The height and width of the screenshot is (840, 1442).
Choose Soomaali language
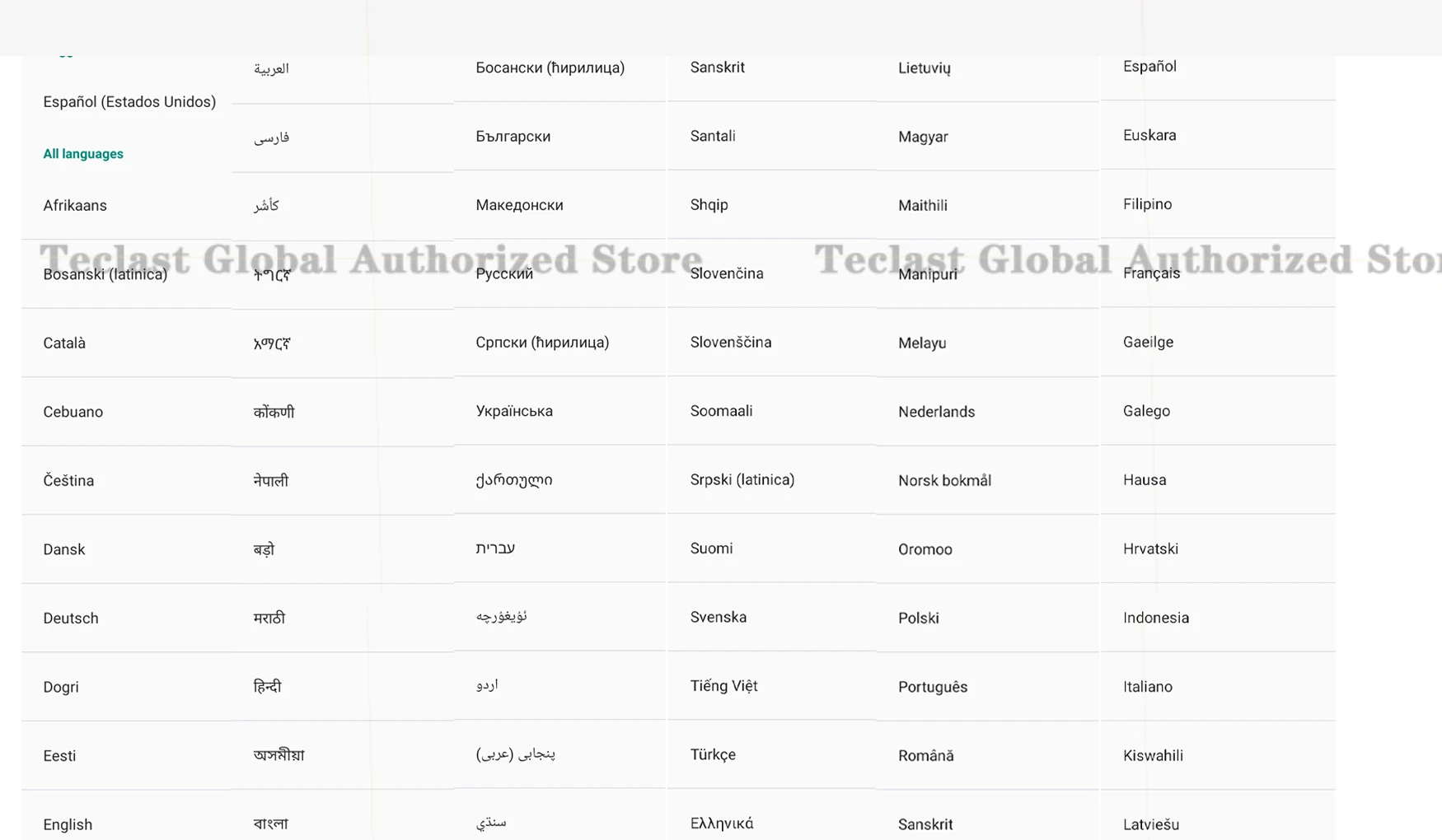click(x=722, y=411)
